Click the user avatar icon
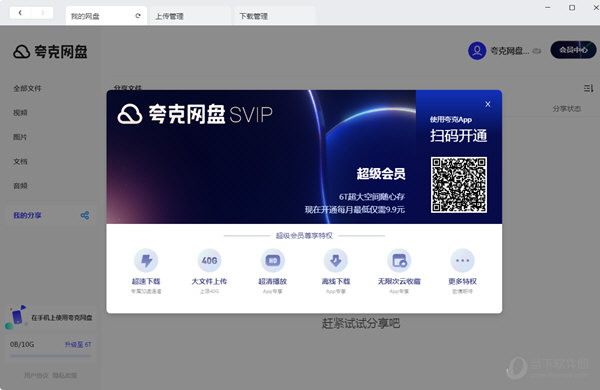 [477, 50]
